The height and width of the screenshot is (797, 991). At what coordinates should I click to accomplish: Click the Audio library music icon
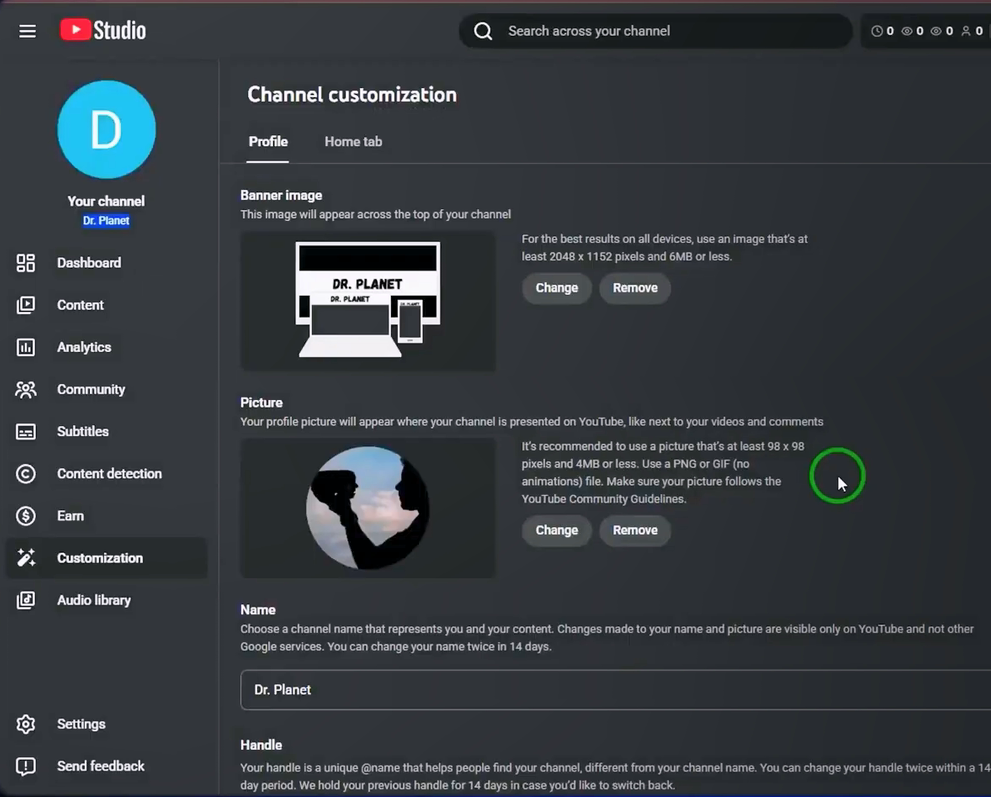coord(26,600)
